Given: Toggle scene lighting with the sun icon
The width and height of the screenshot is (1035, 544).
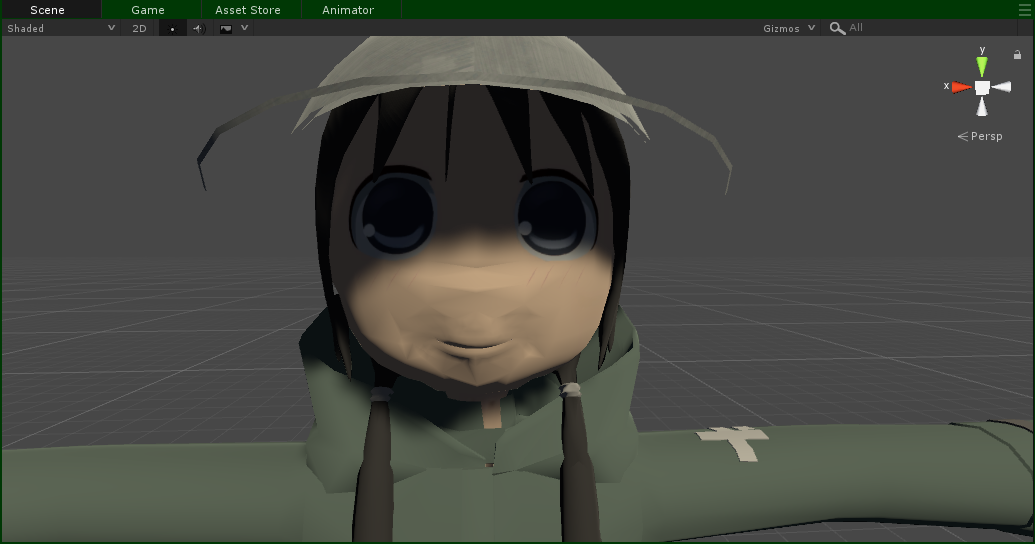Looking at the screenshot, I should (172, 29).
